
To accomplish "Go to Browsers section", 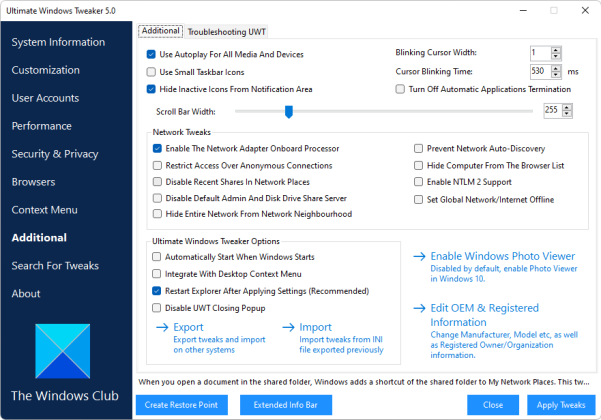I will [33, 182].
